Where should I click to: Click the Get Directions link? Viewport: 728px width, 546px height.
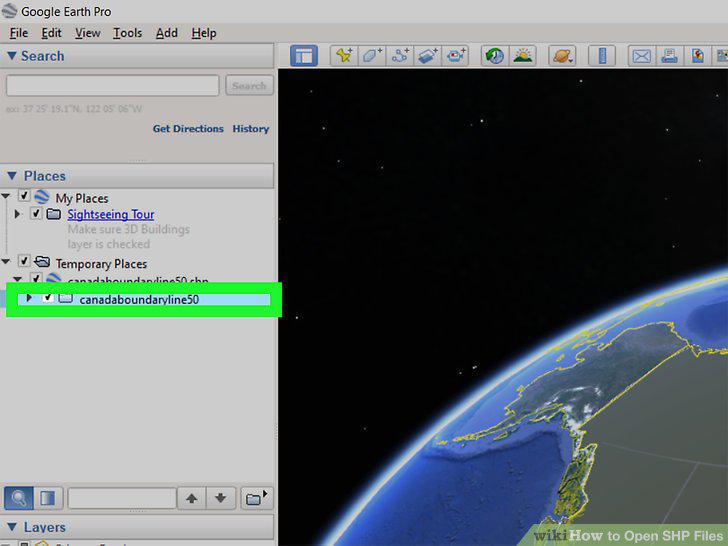188,129
